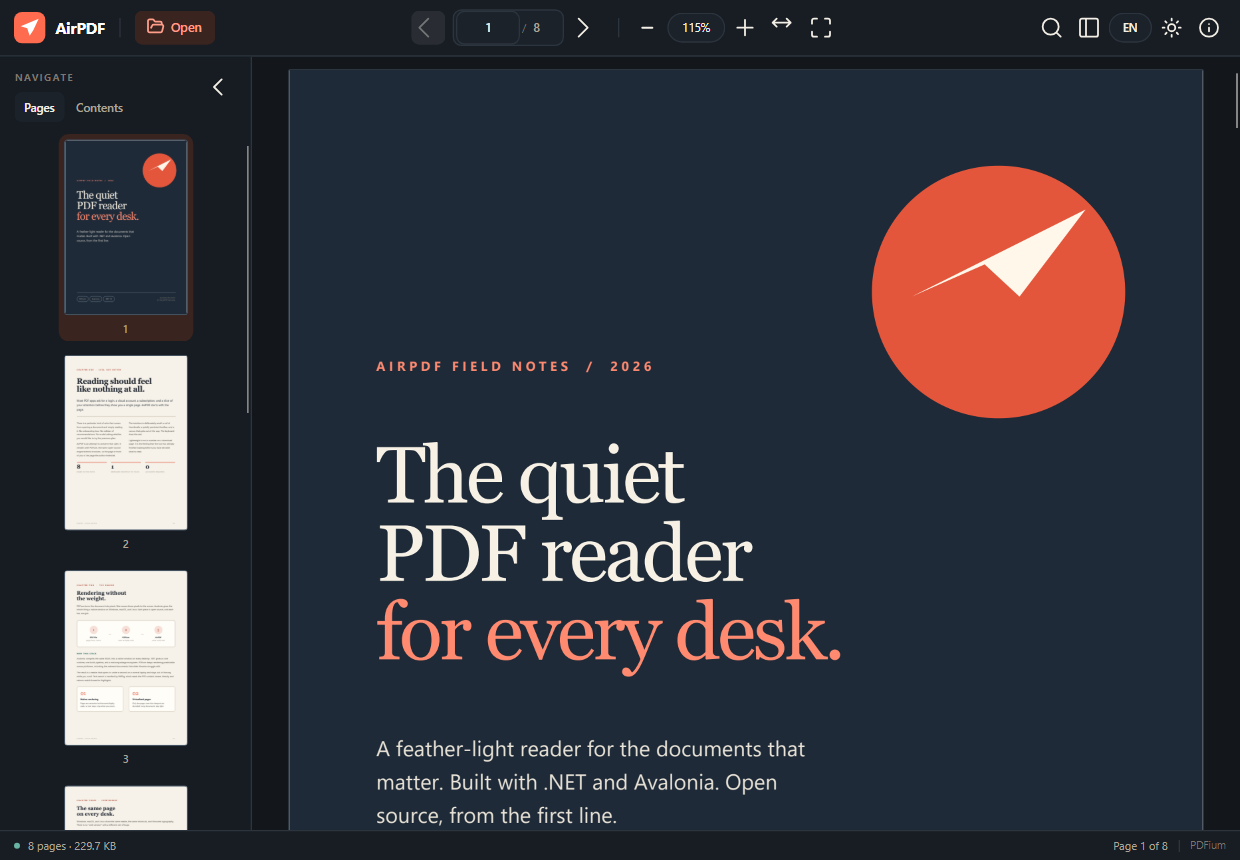Go to next page arrow
Viewport: 1240px width, 860px height.
coord(583,28)
